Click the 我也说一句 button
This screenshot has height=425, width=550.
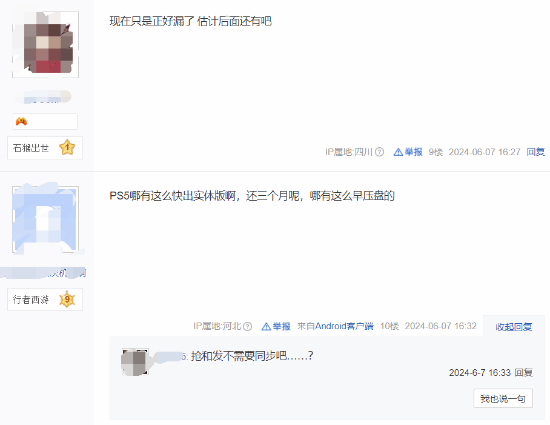pyautogui.click(x=503, y=398)
